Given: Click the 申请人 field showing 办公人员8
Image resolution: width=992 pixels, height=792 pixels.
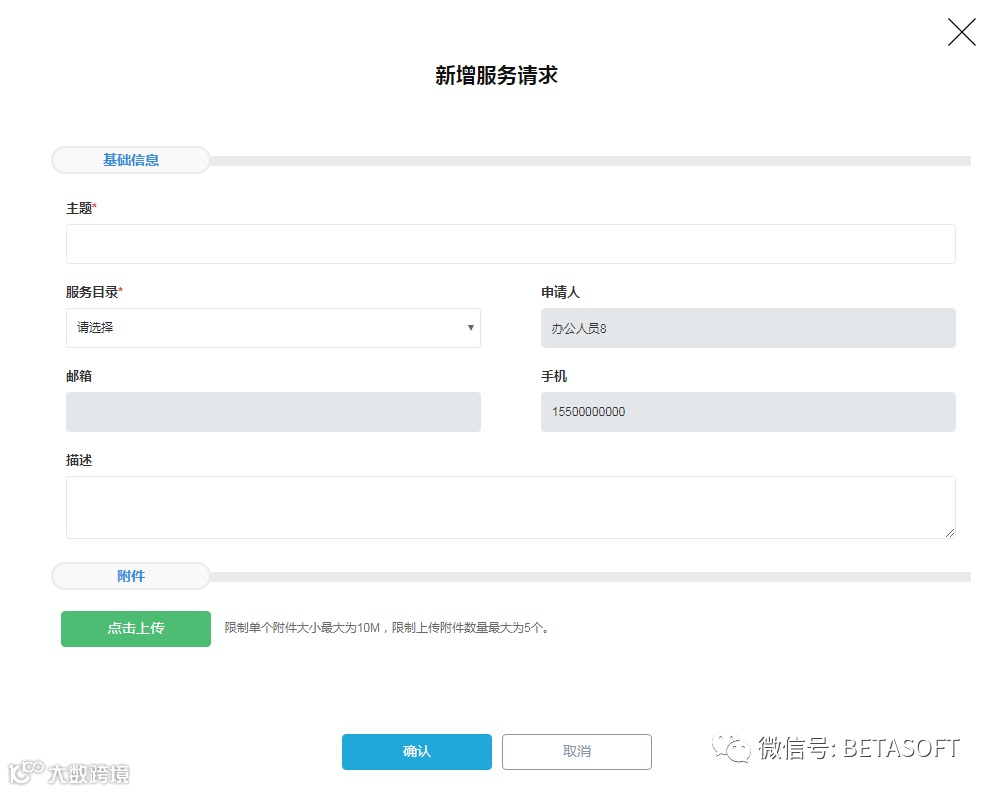Looking at the screenshot, I should [748, 328].
